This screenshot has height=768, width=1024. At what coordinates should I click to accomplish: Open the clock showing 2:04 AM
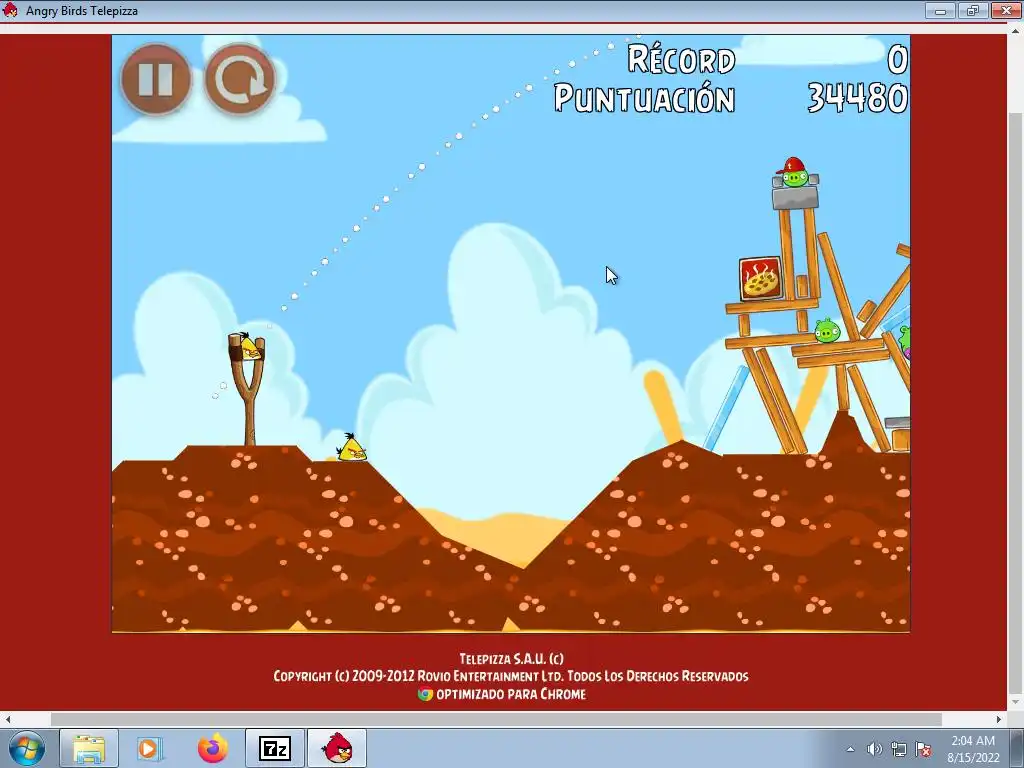[x=973, y=748]
